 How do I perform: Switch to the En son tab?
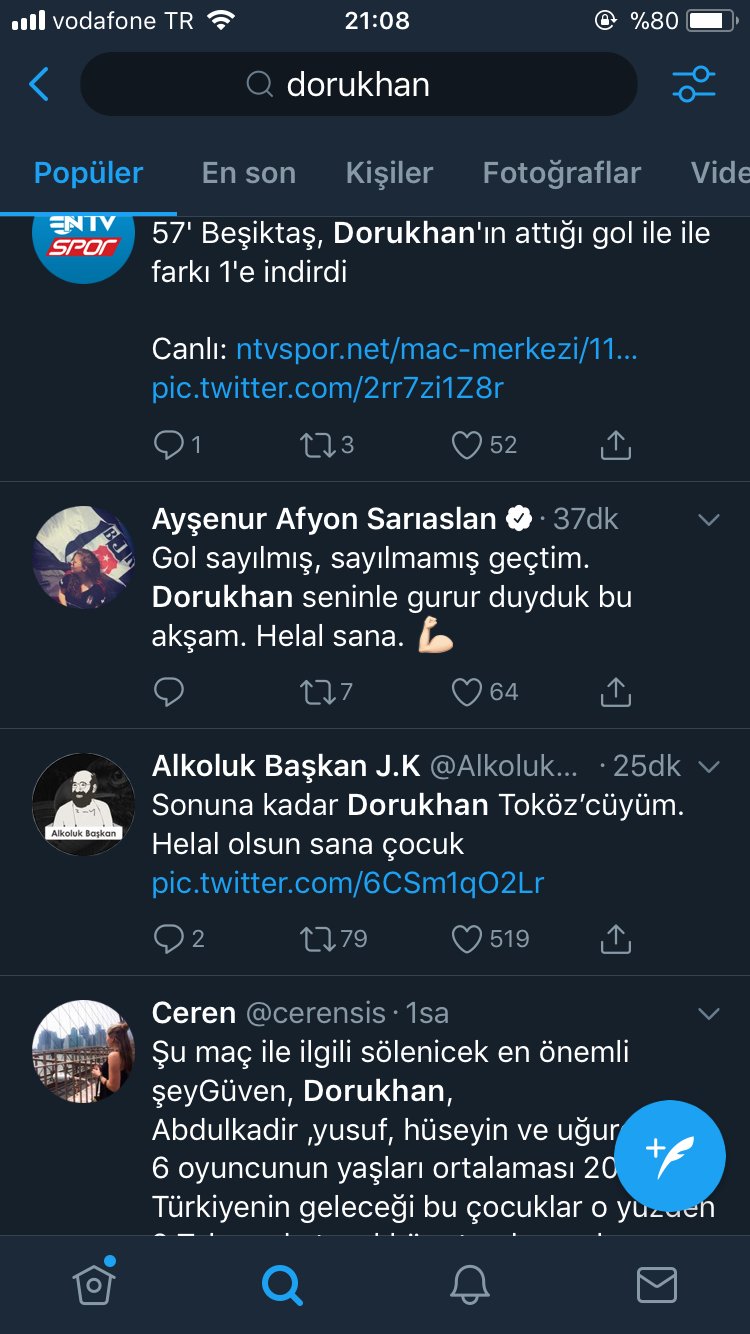249,173
